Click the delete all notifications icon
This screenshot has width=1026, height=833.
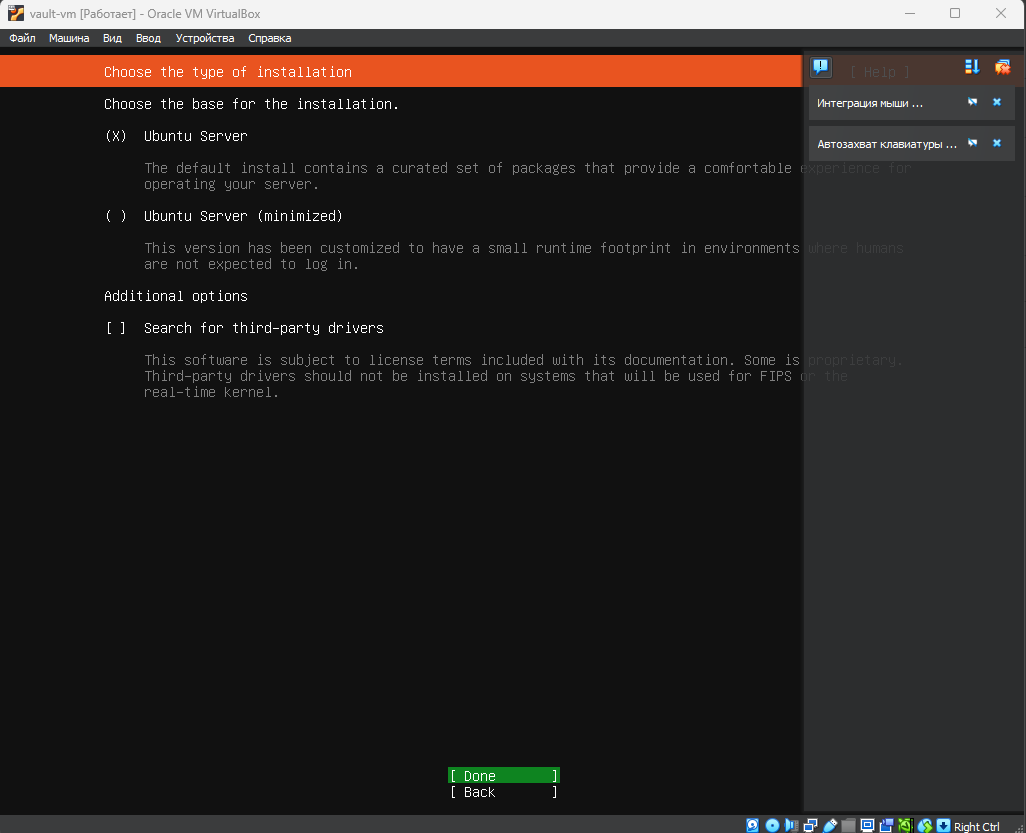click(x=1002, y=67)
